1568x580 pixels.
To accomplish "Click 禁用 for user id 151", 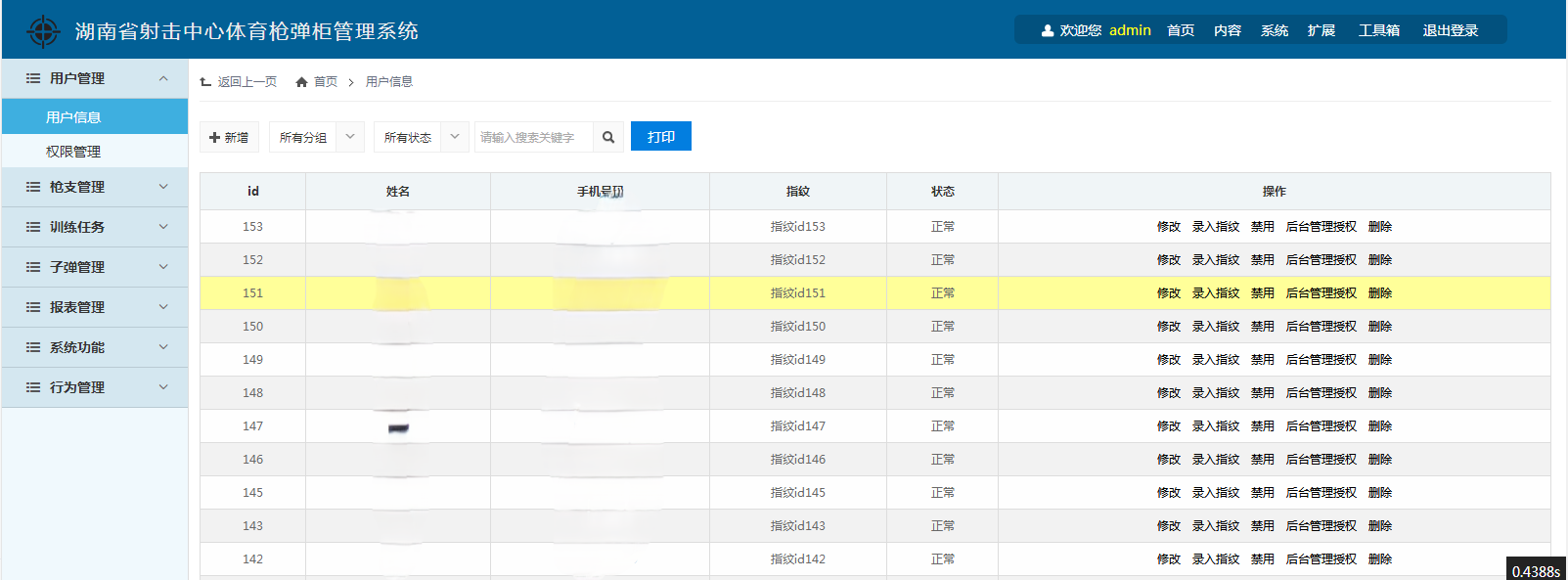I will click(x=1263, y=292).
